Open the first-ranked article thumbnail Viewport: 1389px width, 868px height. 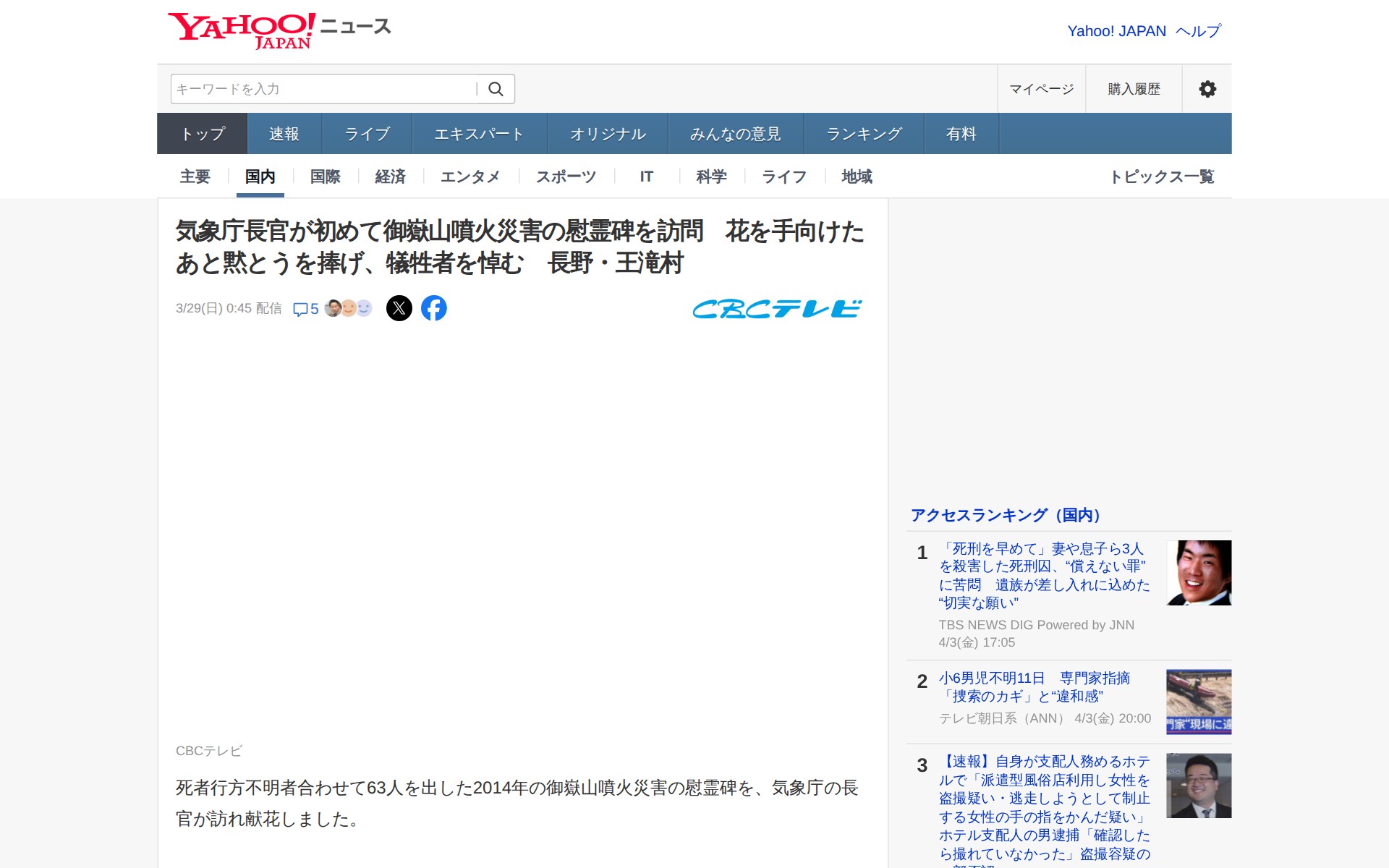point(1198,573)
